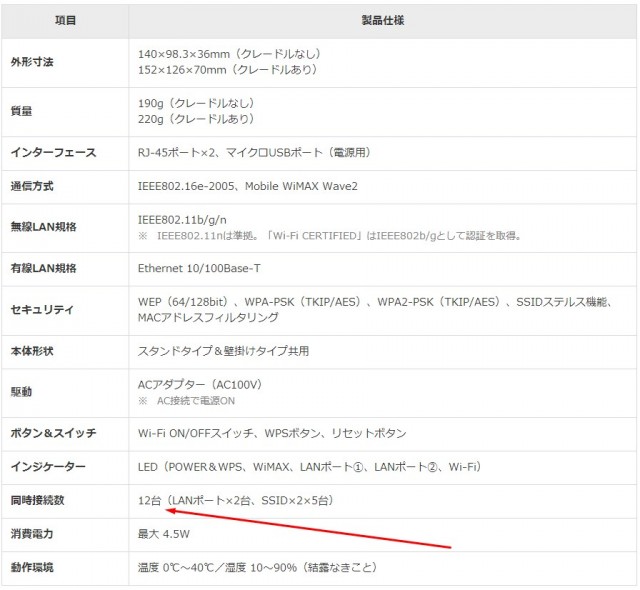Select the インターフェース row label
Image resolution: width=640 pixels, height=590 pixels.
click(53, 153)
